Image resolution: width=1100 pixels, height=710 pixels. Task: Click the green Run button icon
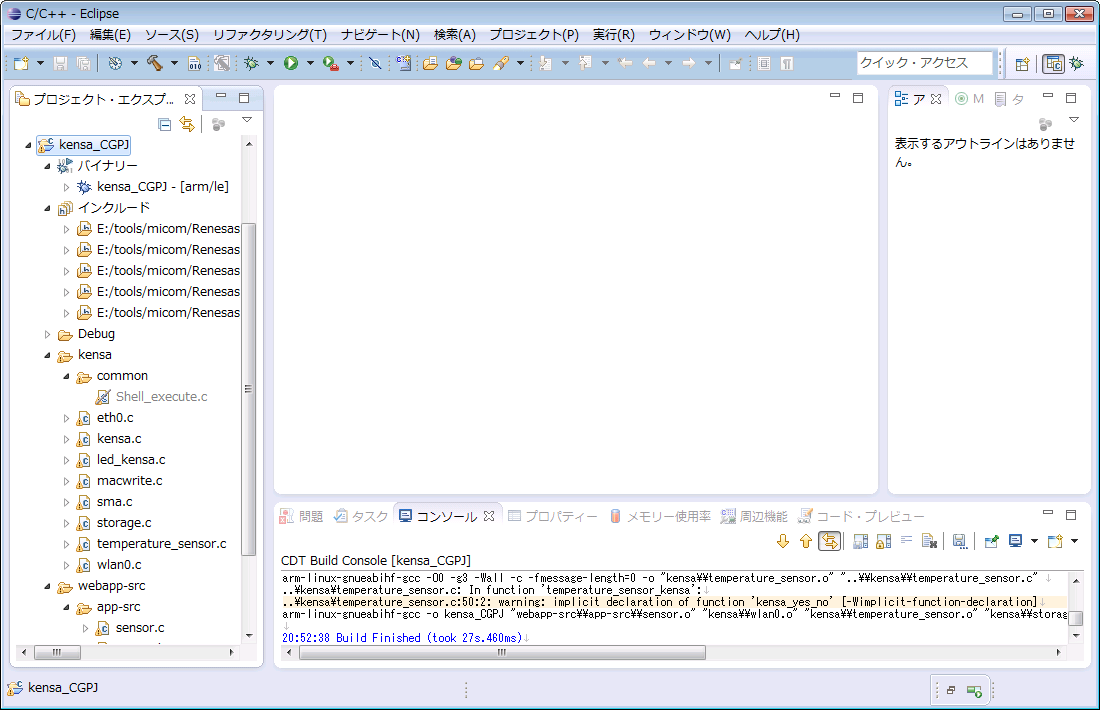pyautogui.click(x=290, y=63)
